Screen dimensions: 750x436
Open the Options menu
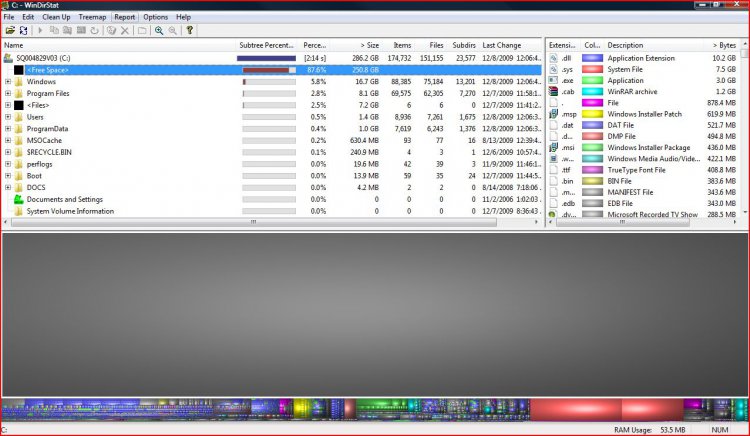click(155, 17)
